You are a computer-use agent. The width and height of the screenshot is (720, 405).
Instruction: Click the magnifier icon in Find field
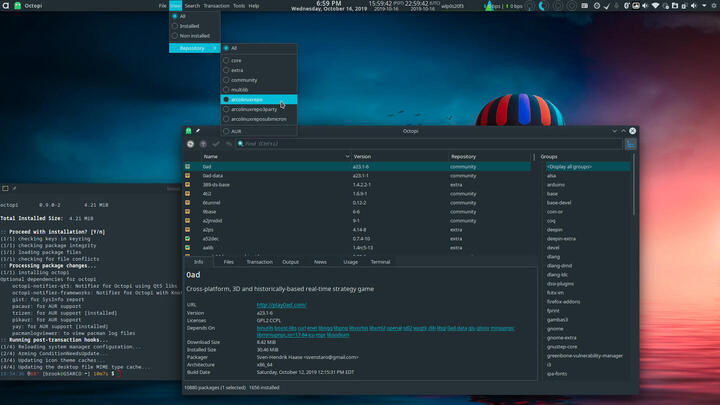click(x=241, y=144)
